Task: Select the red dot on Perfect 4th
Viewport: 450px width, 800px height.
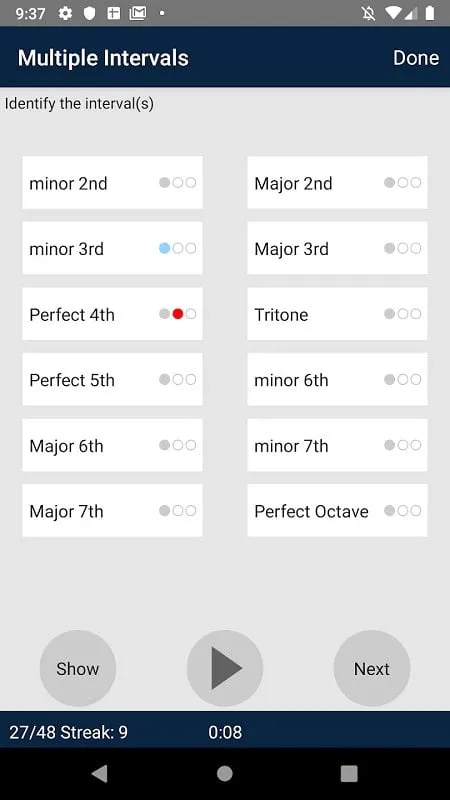Action: click(178, 314)
